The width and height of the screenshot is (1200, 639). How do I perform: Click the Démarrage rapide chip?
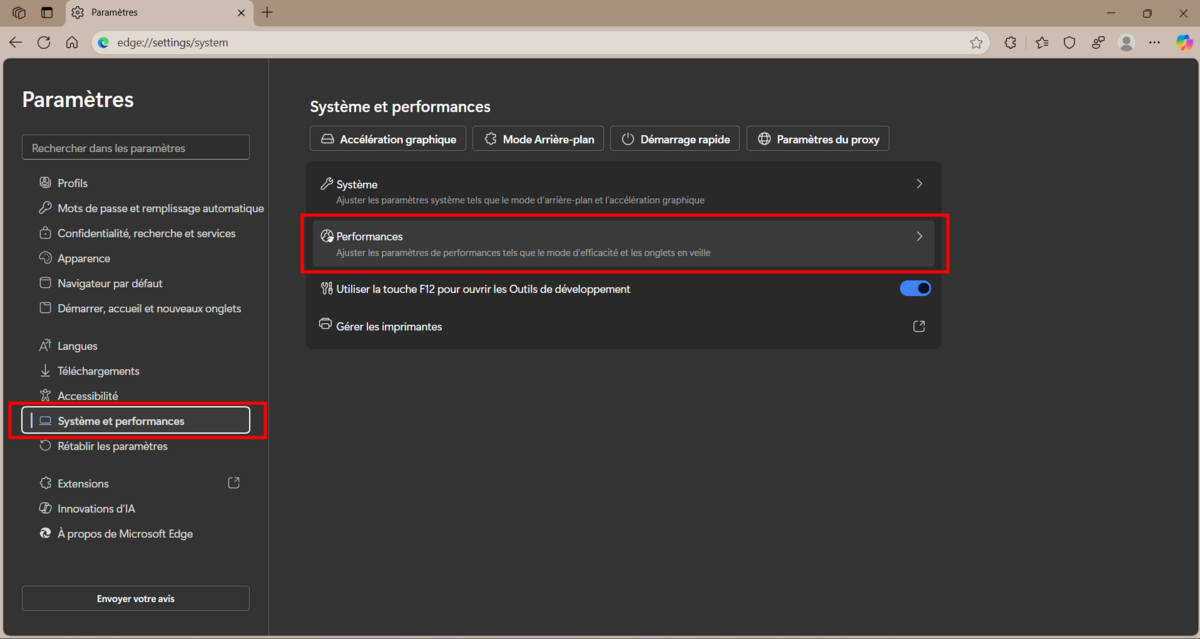(675, 139)
